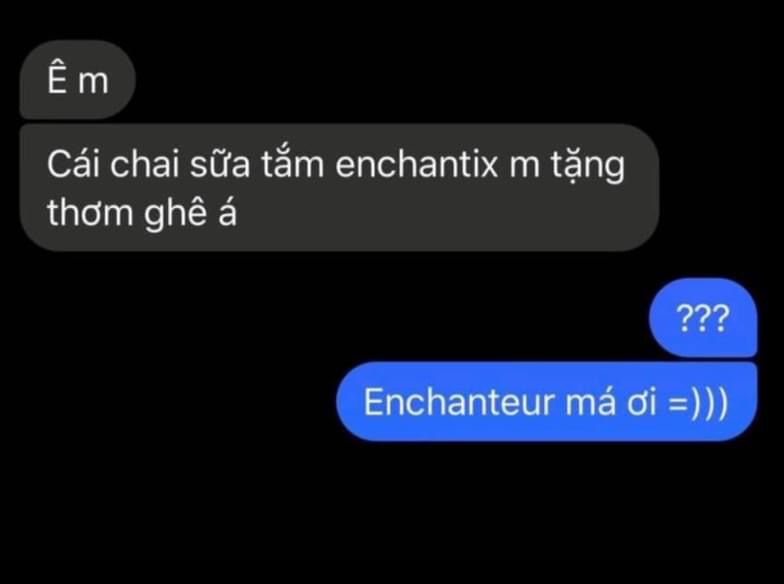Click the letter "Ê" in the first bubble
The height and width of the screenshot is (584, 784).
(x=57, y=78)
